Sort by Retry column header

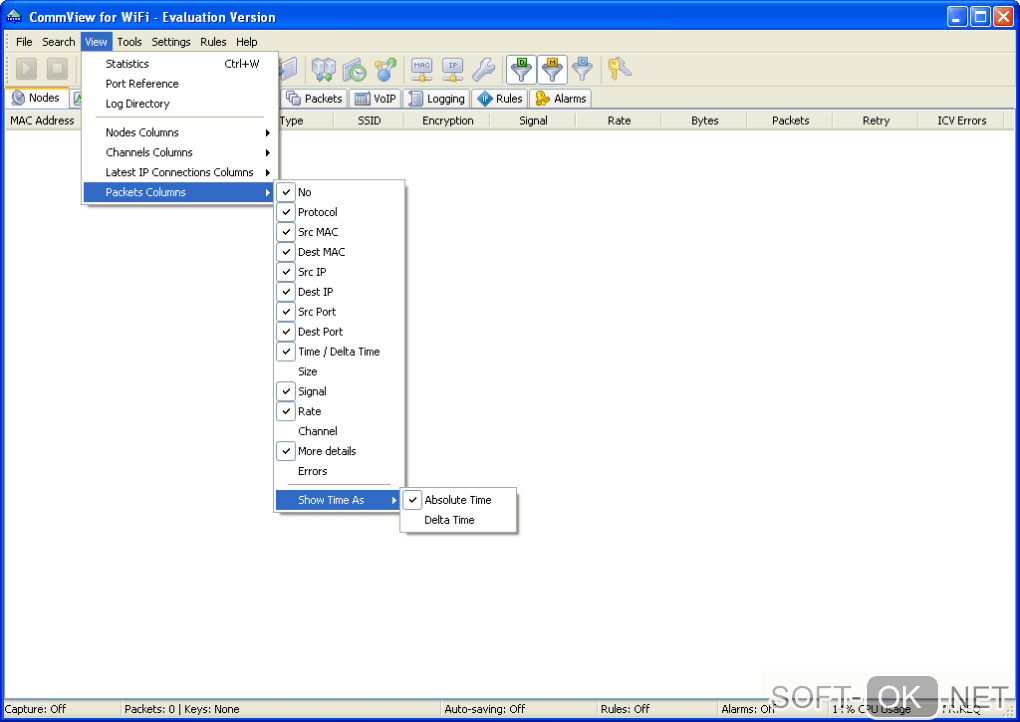876,120
